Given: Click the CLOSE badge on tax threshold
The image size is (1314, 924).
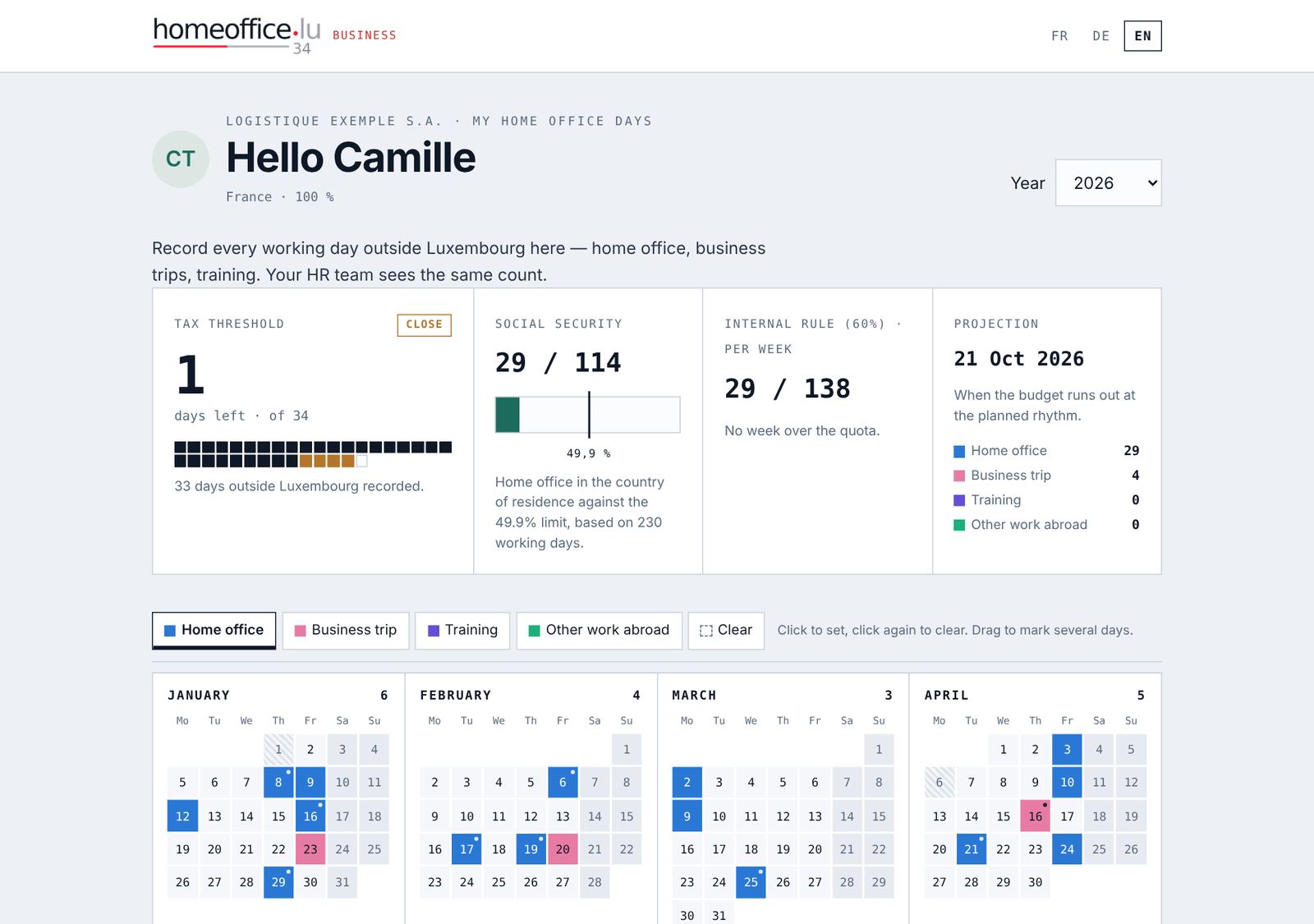Looking at the screenshot, I should point(424,324).
